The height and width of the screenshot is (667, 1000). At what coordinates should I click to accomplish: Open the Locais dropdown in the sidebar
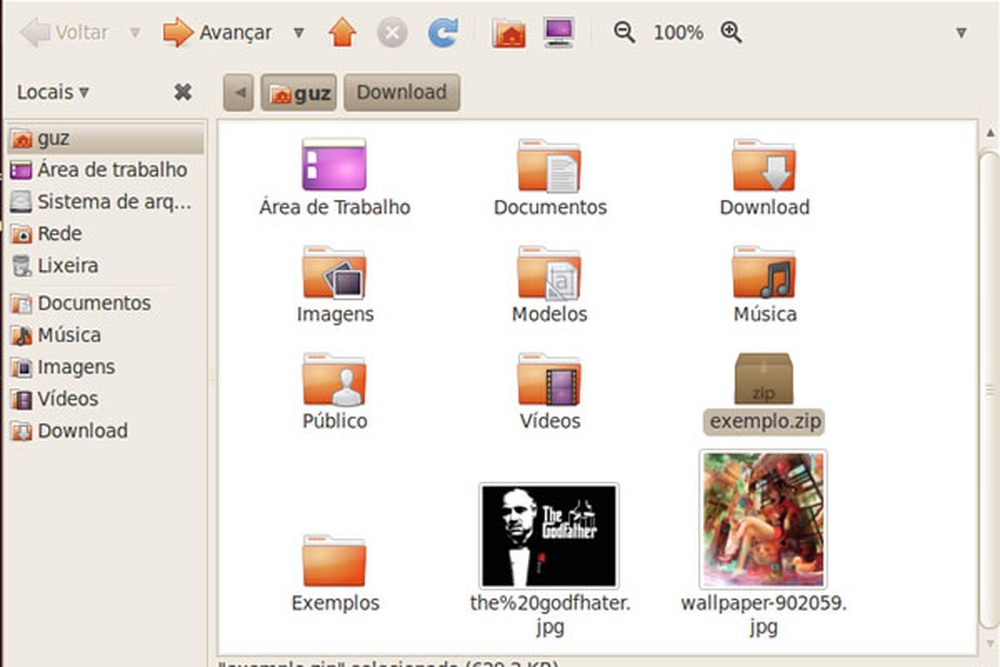[x=52, y=91]
